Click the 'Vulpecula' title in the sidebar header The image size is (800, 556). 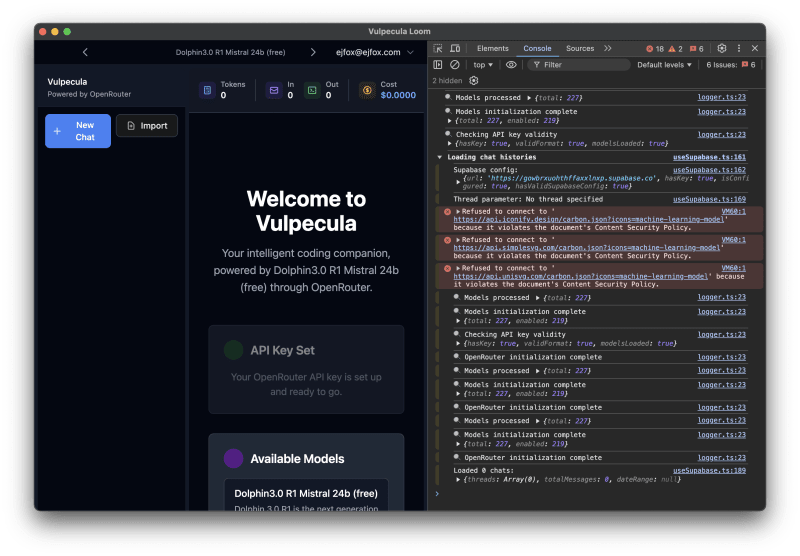[x=67, y=82]
